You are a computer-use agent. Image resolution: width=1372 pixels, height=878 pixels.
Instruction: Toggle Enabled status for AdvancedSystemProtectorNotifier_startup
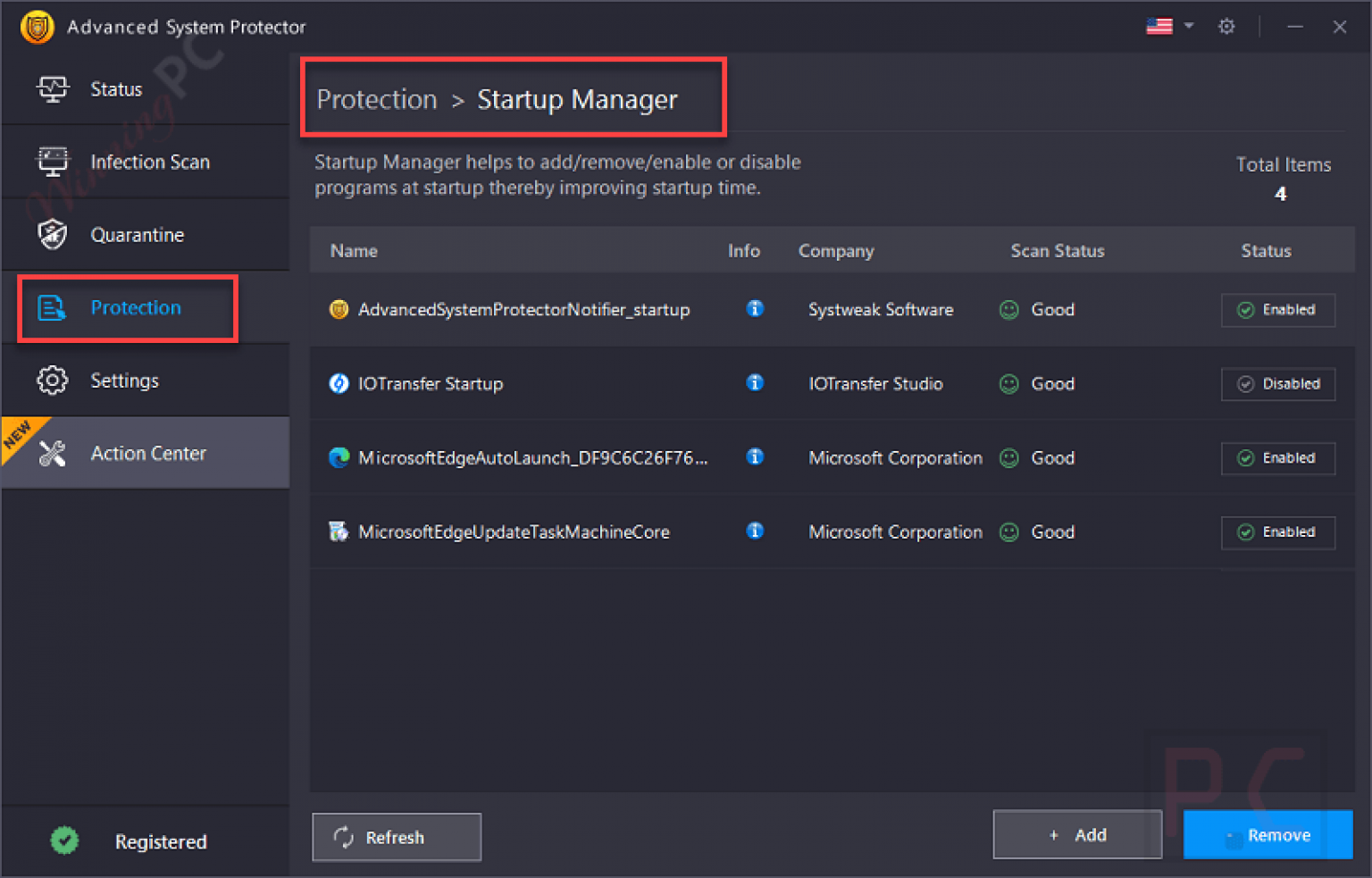1278,310
